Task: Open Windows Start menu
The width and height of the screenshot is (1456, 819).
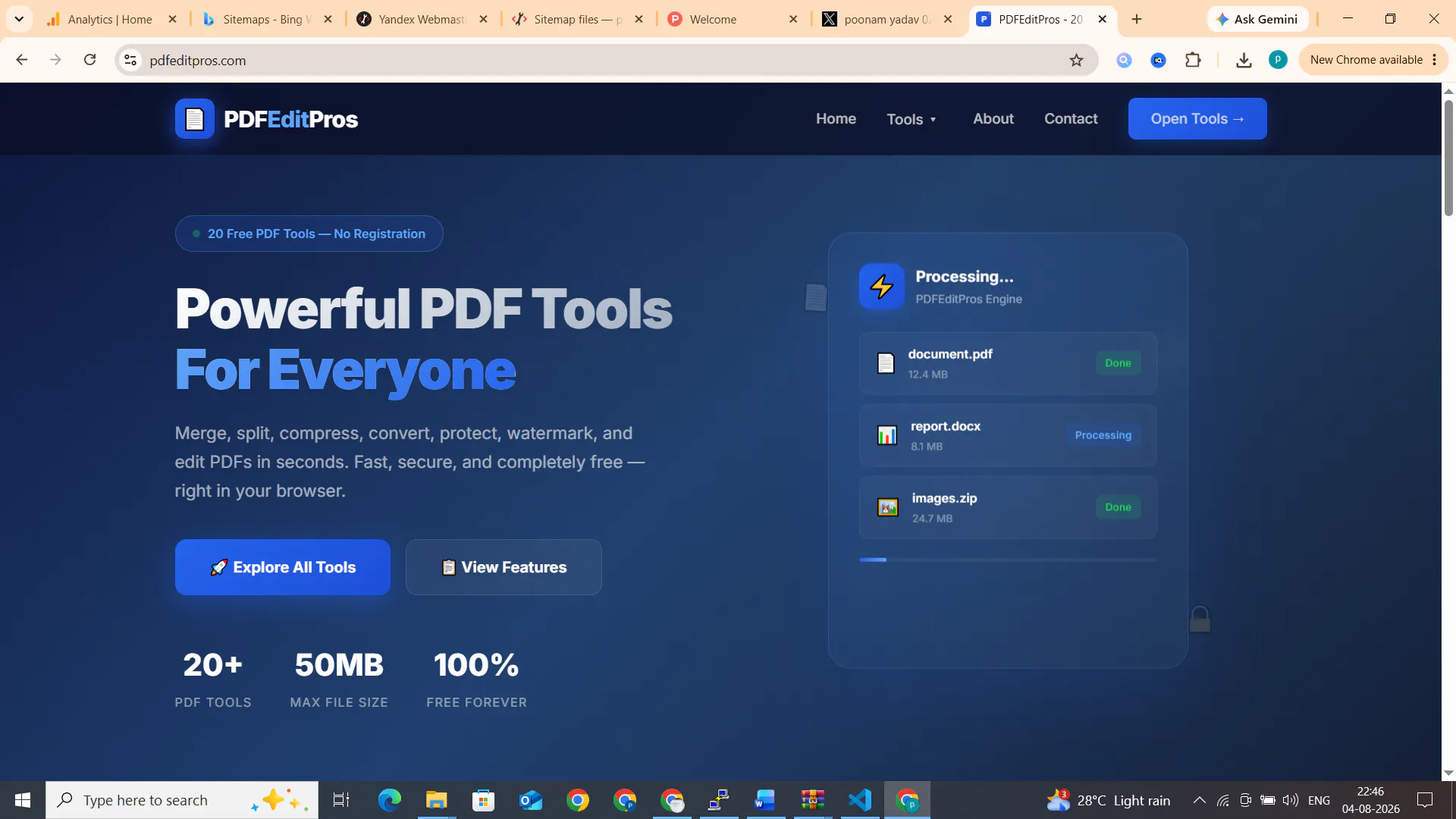Action: pos(23,800)
